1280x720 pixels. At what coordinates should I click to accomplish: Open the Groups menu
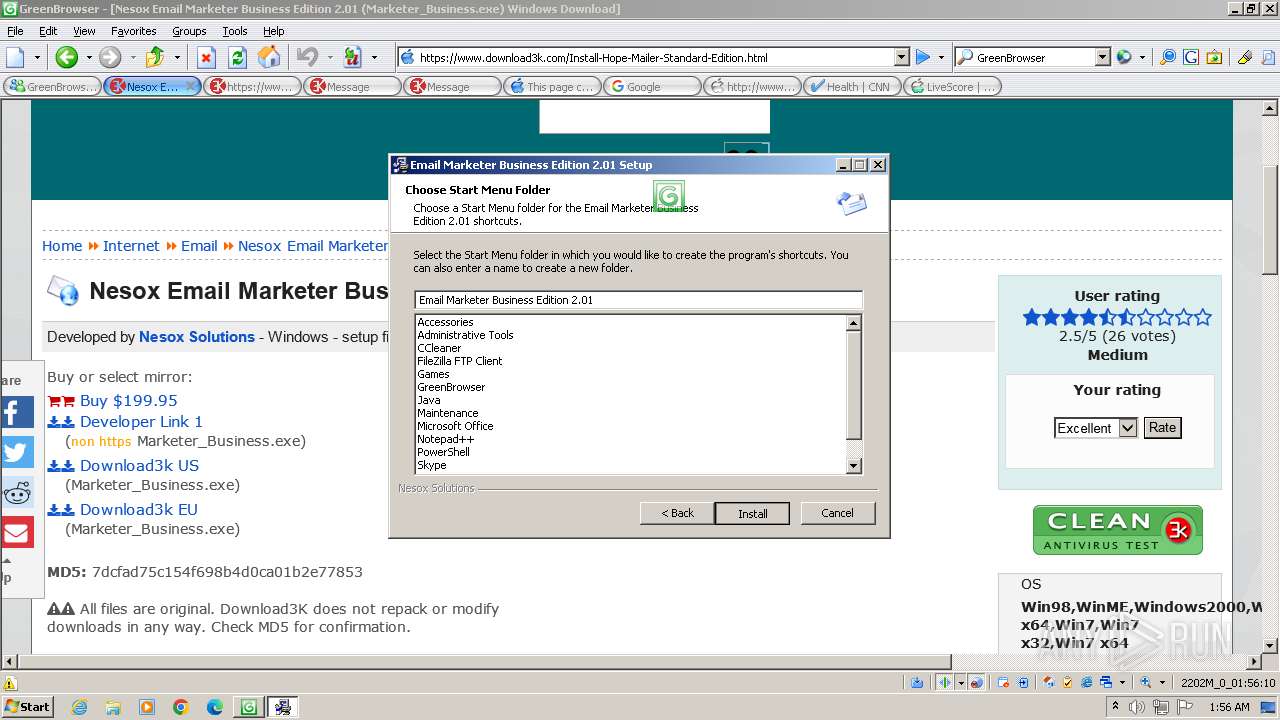tap(189, 31)
